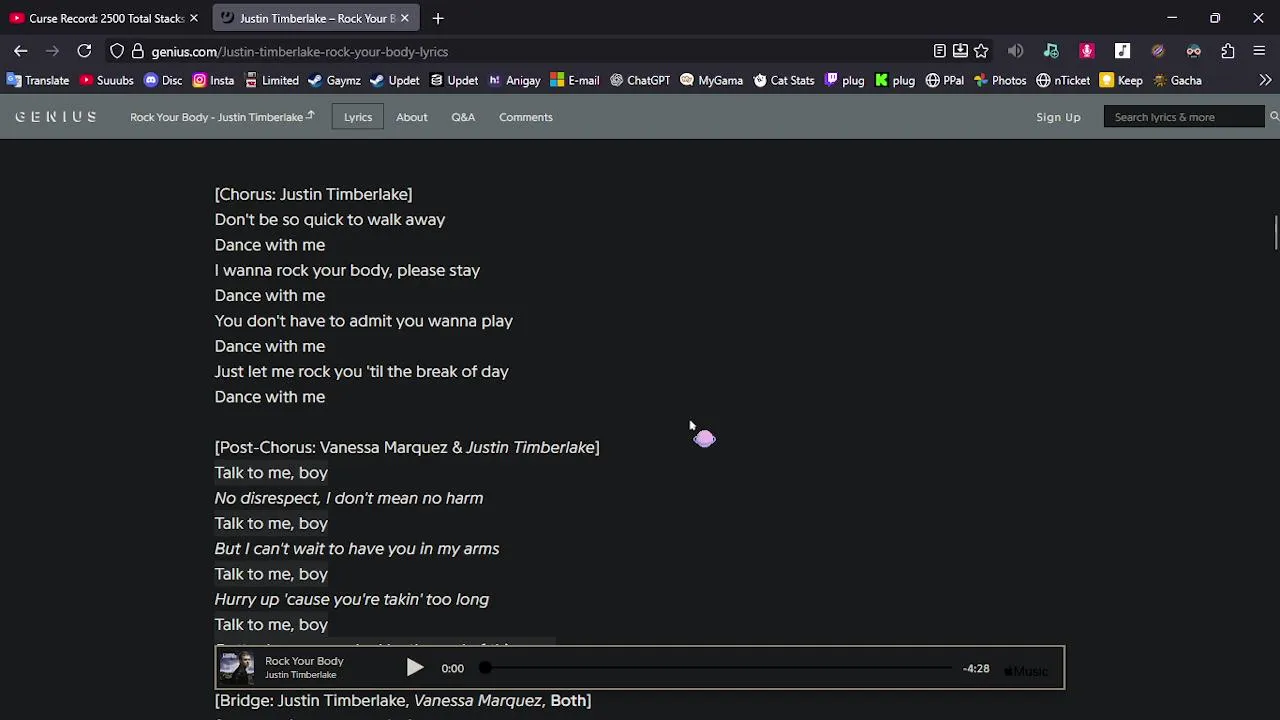Viewport: 1280px width, 720px height.
Task: Open the Translate bookmark
Action: 38,80
